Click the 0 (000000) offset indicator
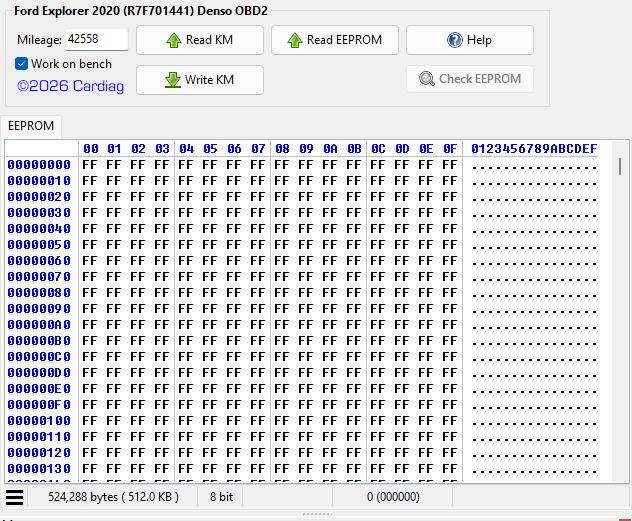The width and height of the screenshot is (632, 521). click(x=393, y=497)
